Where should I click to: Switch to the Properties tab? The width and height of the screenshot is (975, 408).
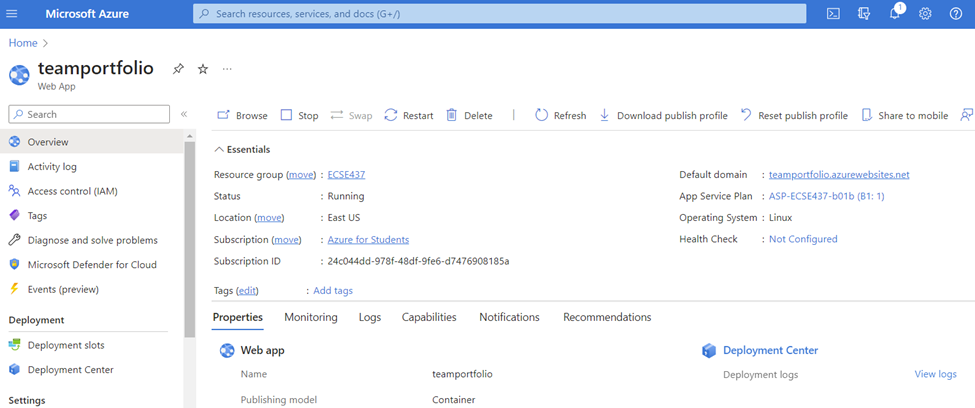pyautogui.click(x=238, y=317)
